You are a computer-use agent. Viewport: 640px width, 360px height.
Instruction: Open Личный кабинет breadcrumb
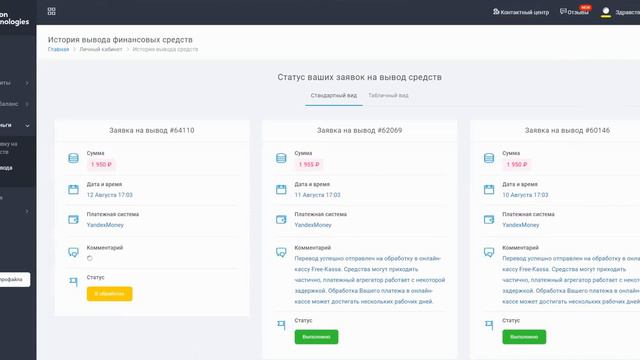(101, 49)
